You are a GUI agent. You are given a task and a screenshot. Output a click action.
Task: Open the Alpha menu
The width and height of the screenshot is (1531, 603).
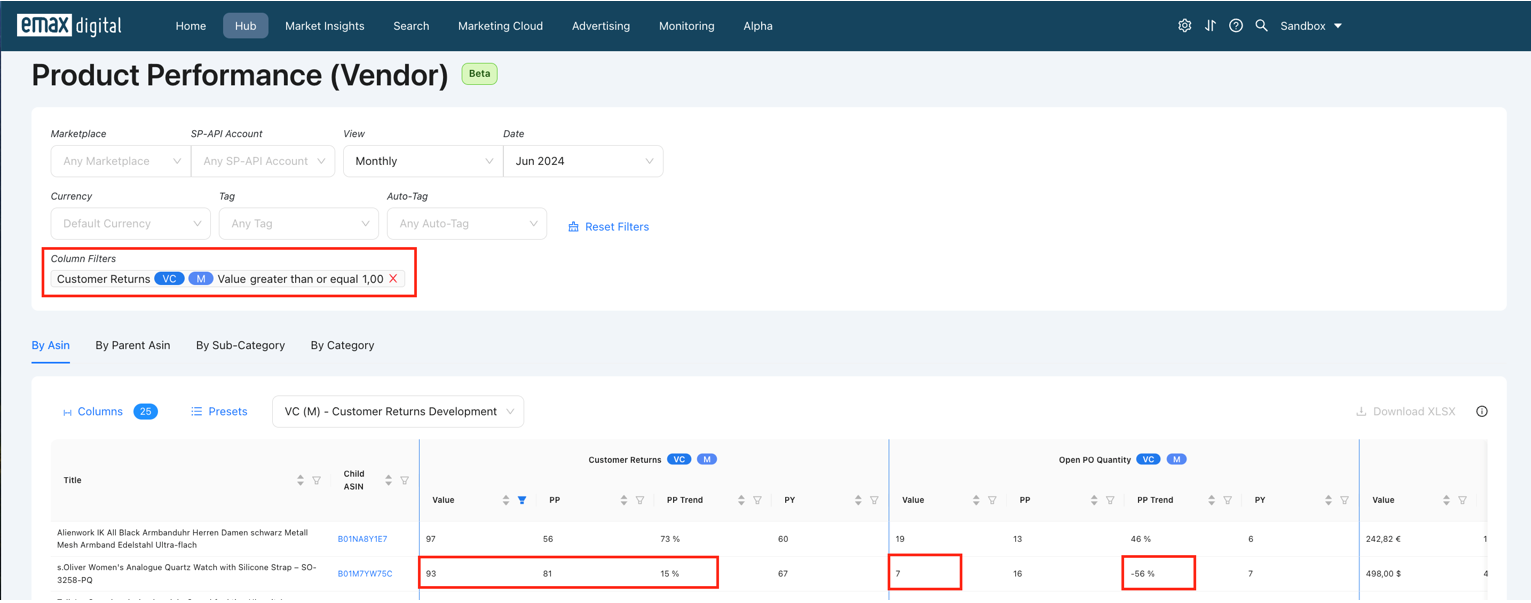[x=758, y=26]
